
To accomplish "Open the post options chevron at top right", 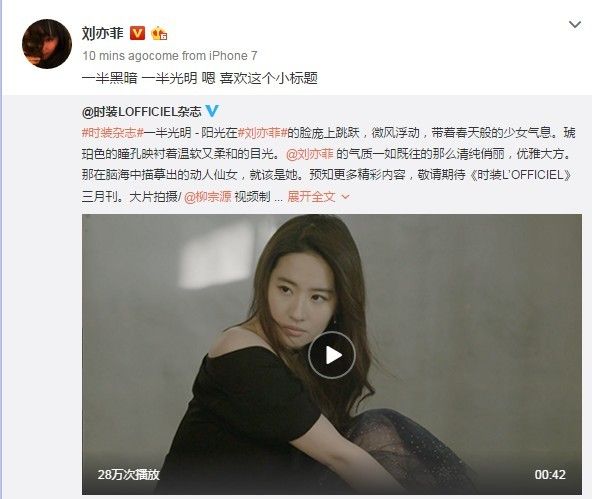I will tap(575, 25).
